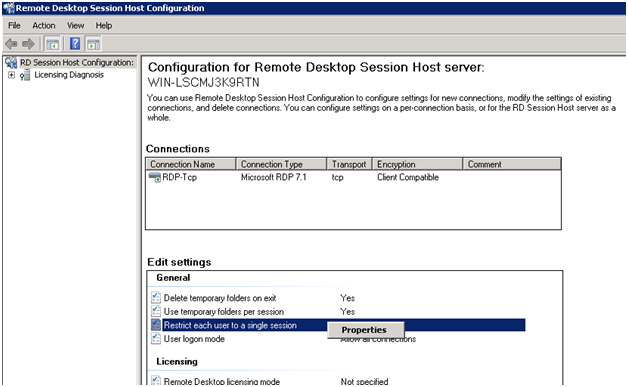The height and width of the screenshot is (387, 628).
Task: Click the icon beside User logon mode
Action: (156, 339)
